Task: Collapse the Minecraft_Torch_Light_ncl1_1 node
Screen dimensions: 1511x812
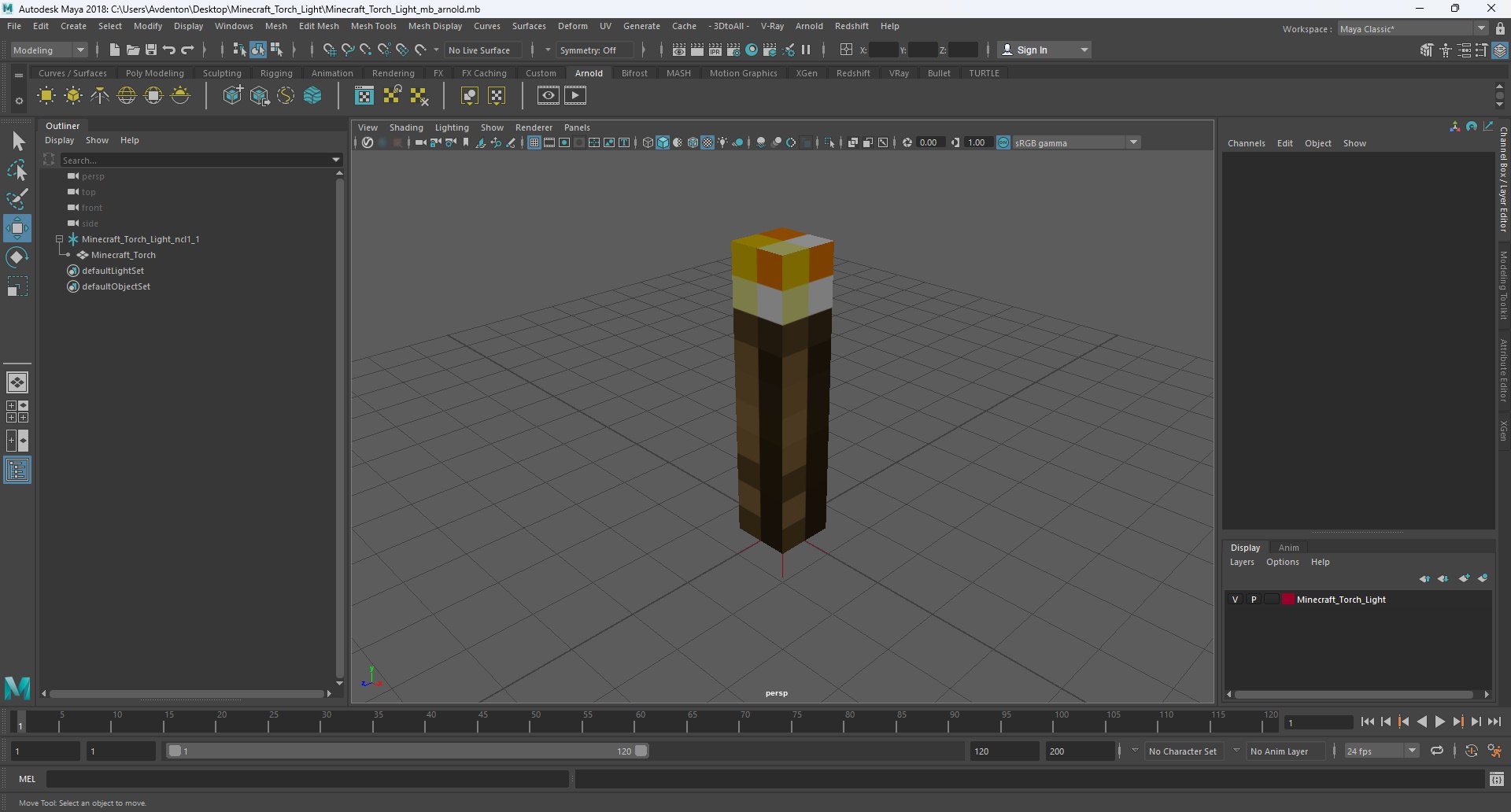Action: click(59, 239)
